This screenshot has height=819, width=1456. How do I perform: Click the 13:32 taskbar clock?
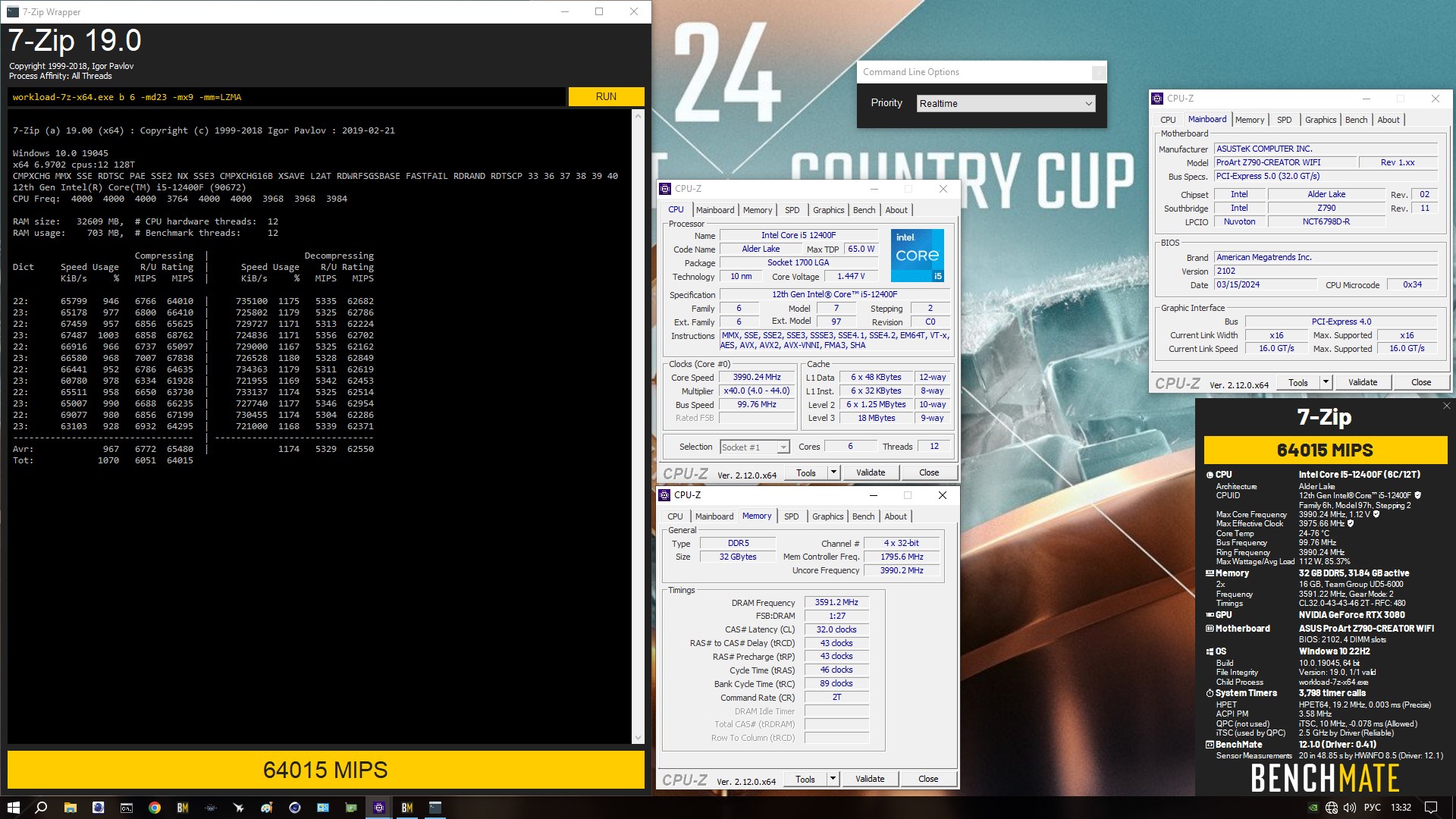(x=1401, y=808)
